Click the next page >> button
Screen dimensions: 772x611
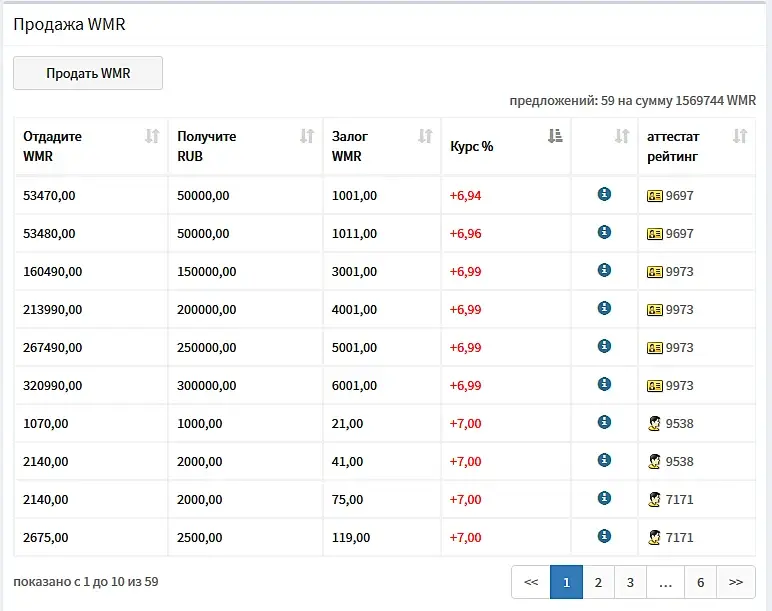pyautogui.click(x=736, y=582)
